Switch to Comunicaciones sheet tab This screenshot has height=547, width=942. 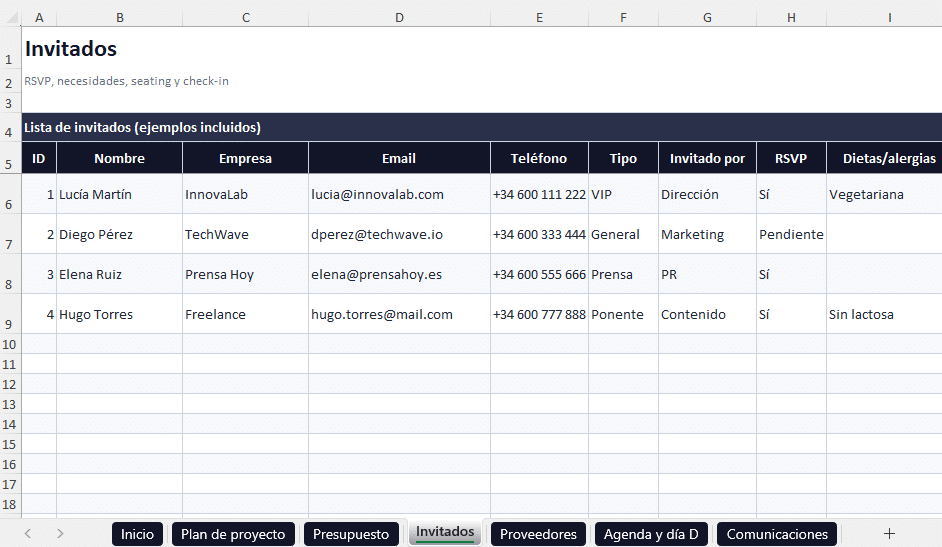click(x=777, y=534)
